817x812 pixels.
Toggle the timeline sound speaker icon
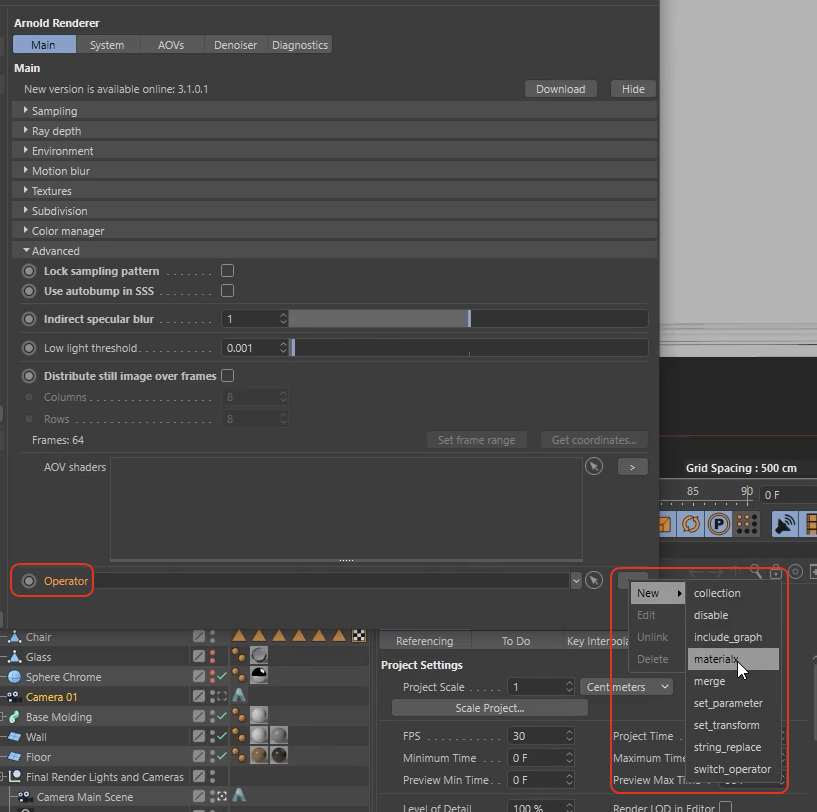(784, 524)
